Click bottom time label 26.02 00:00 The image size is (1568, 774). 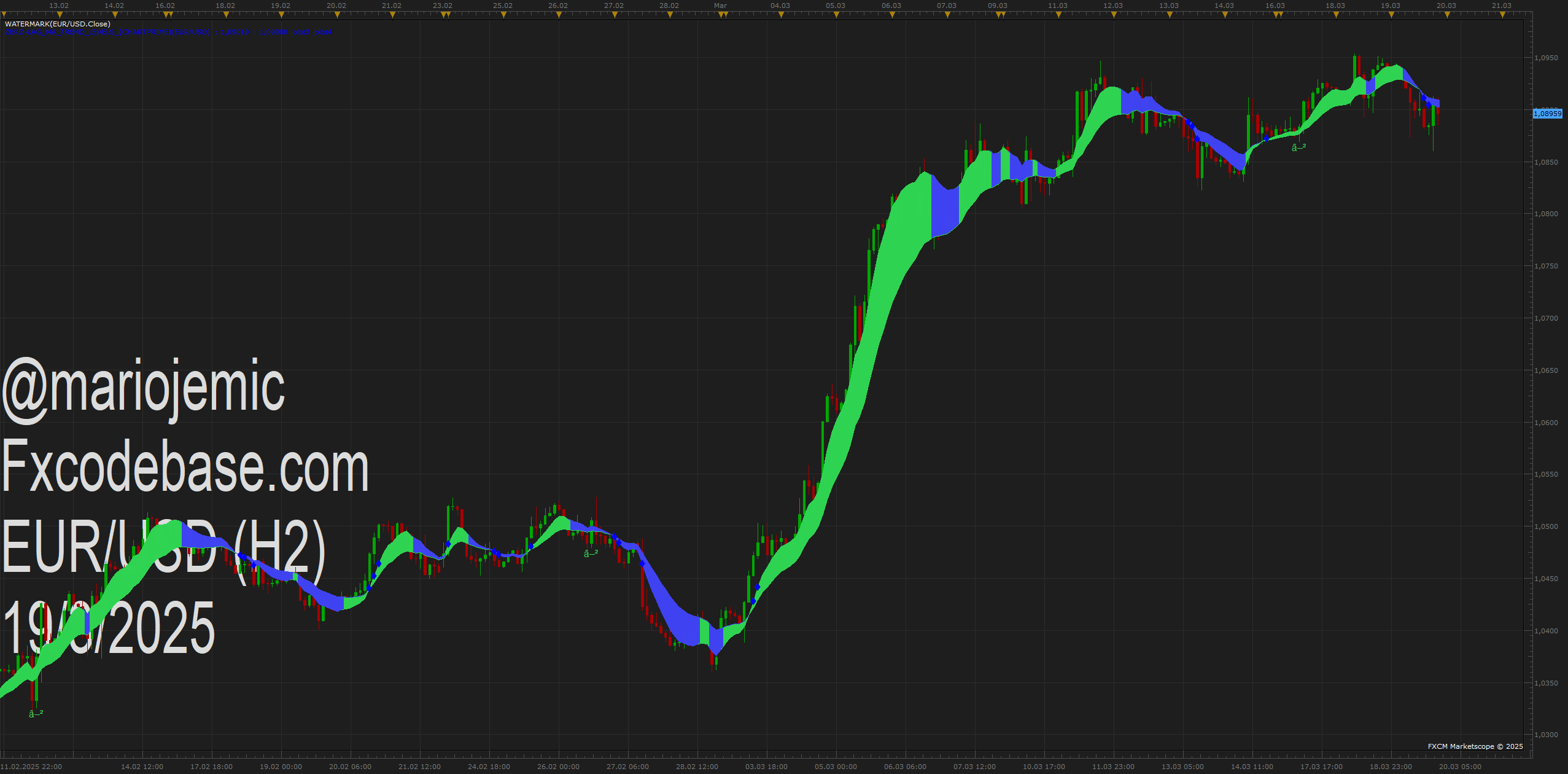(558, 767)
